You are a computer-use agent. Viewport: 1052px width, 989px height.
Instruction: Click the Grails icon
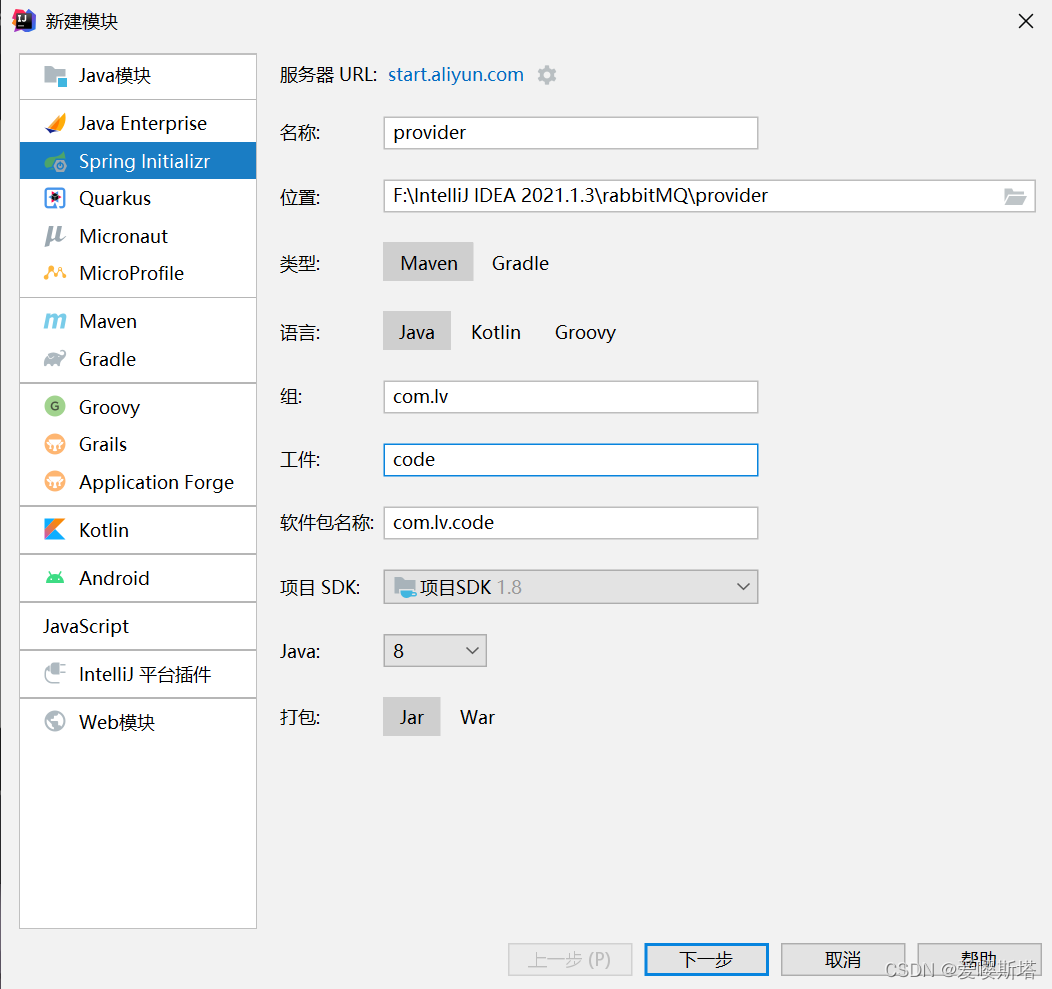tap(55, 444)
